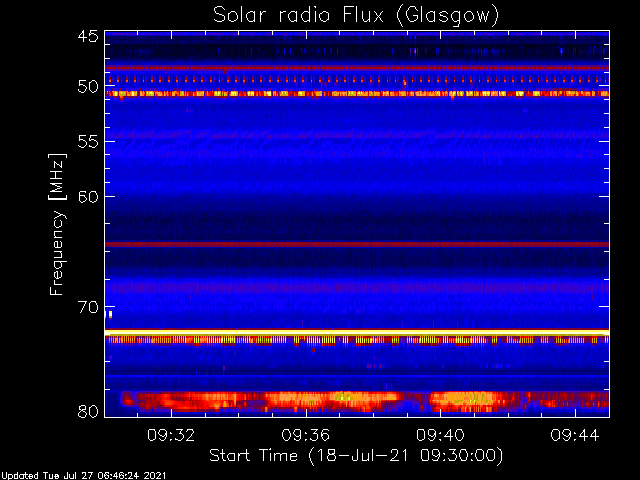Click the red-orange burst band near 79 MHz
Screen dimensions: 640x480
pyautogui.click(x=364, y=401)
